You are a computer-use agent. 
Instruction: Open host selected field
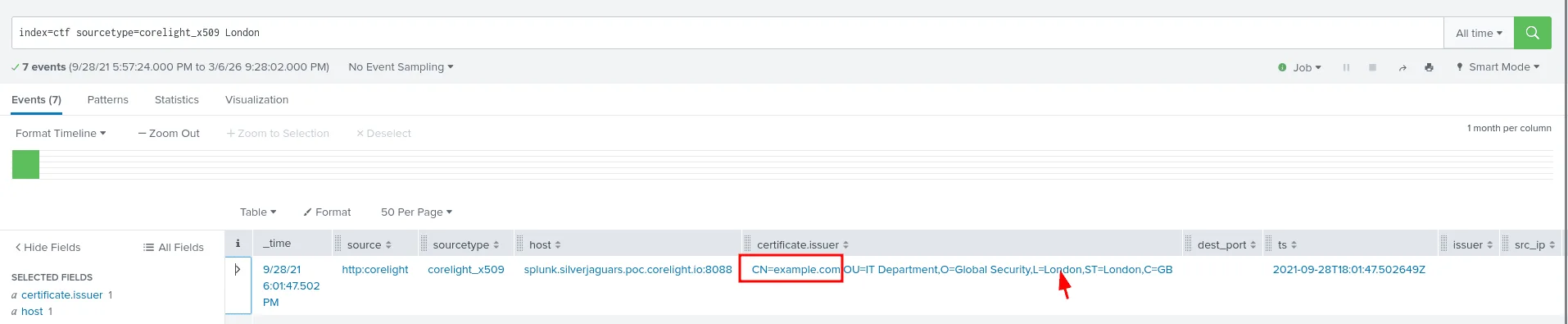(x=32, y=311)
